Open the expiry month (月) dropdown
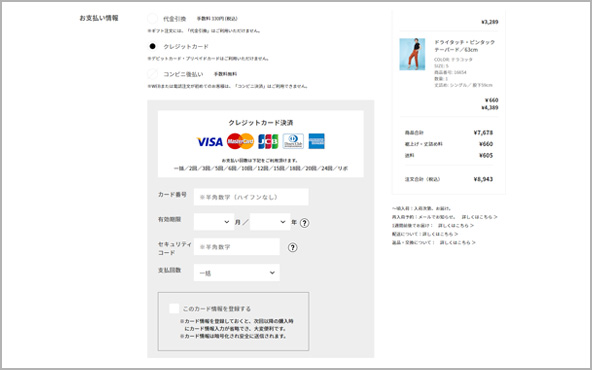This screenshot has height=370, width=592. point(214,222)
